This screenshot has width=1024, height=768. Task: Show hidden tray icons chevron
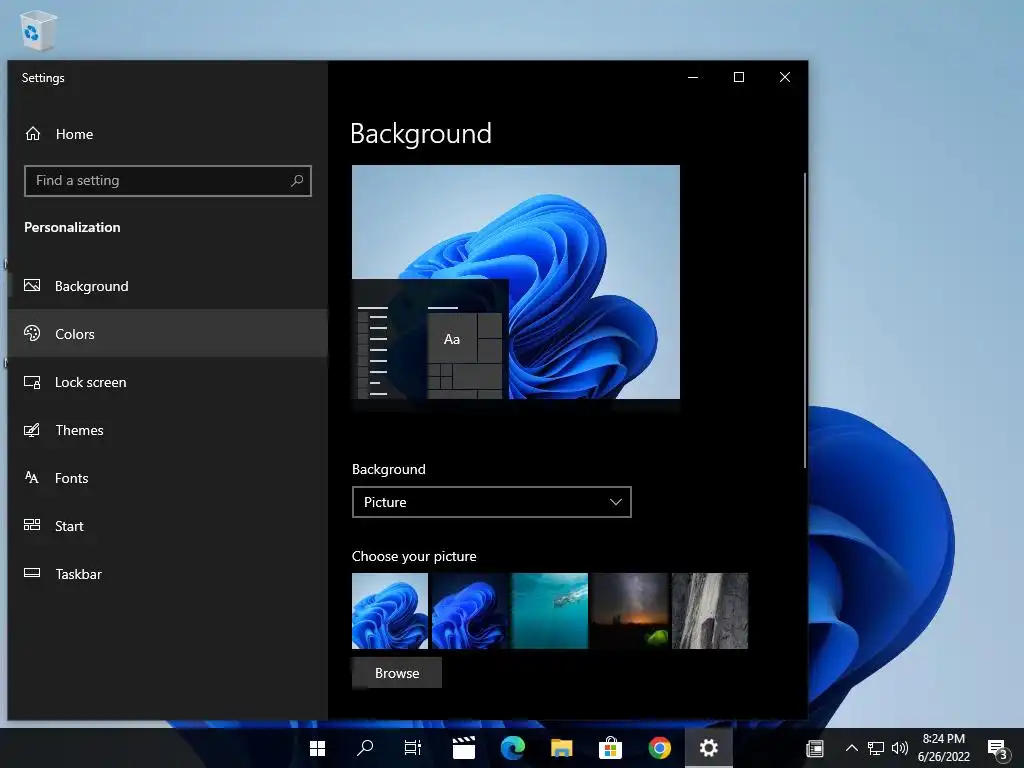[x=852, y=748]
